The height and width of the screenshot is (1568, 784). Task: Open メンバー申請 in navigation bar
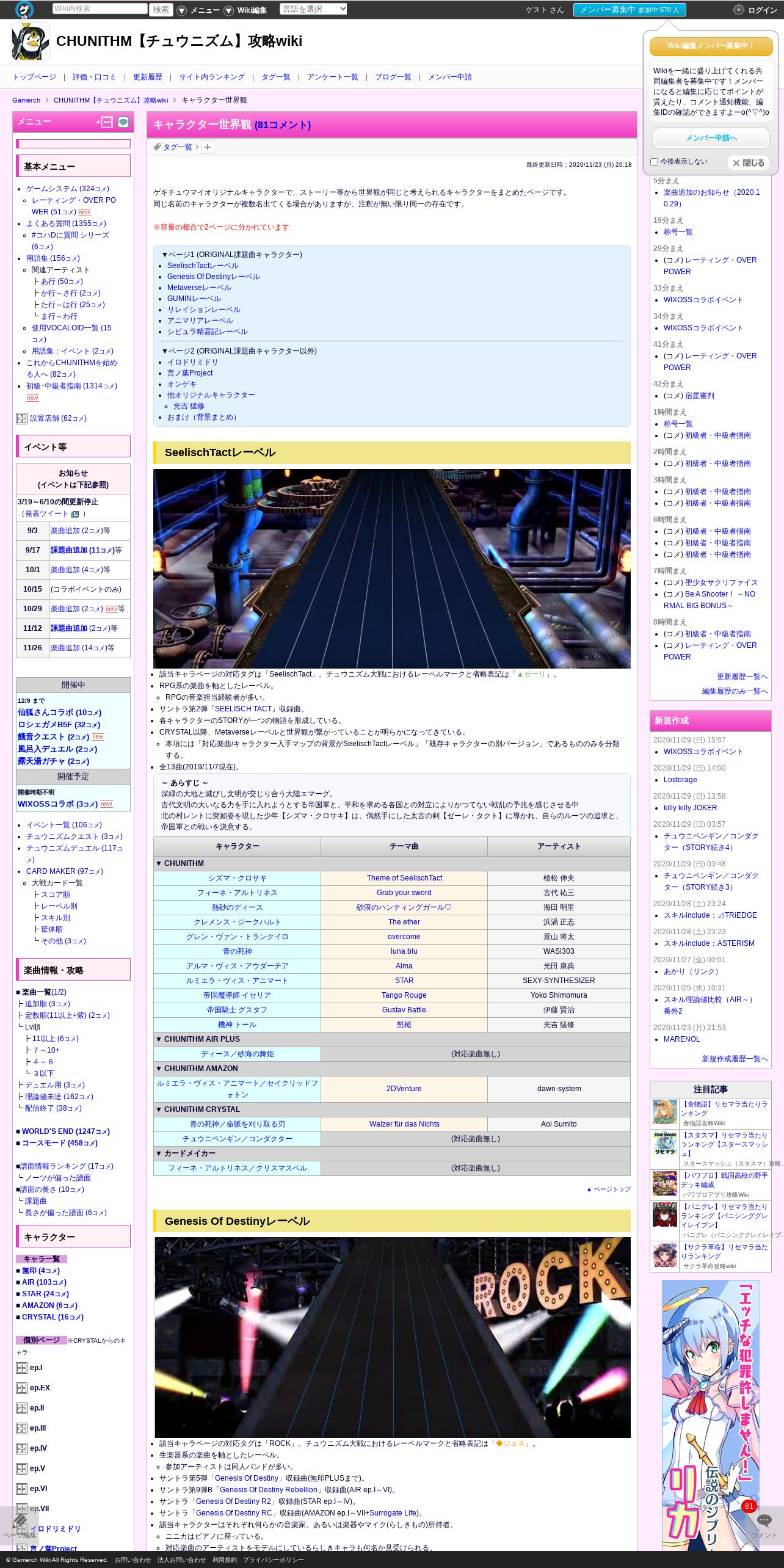450,77
